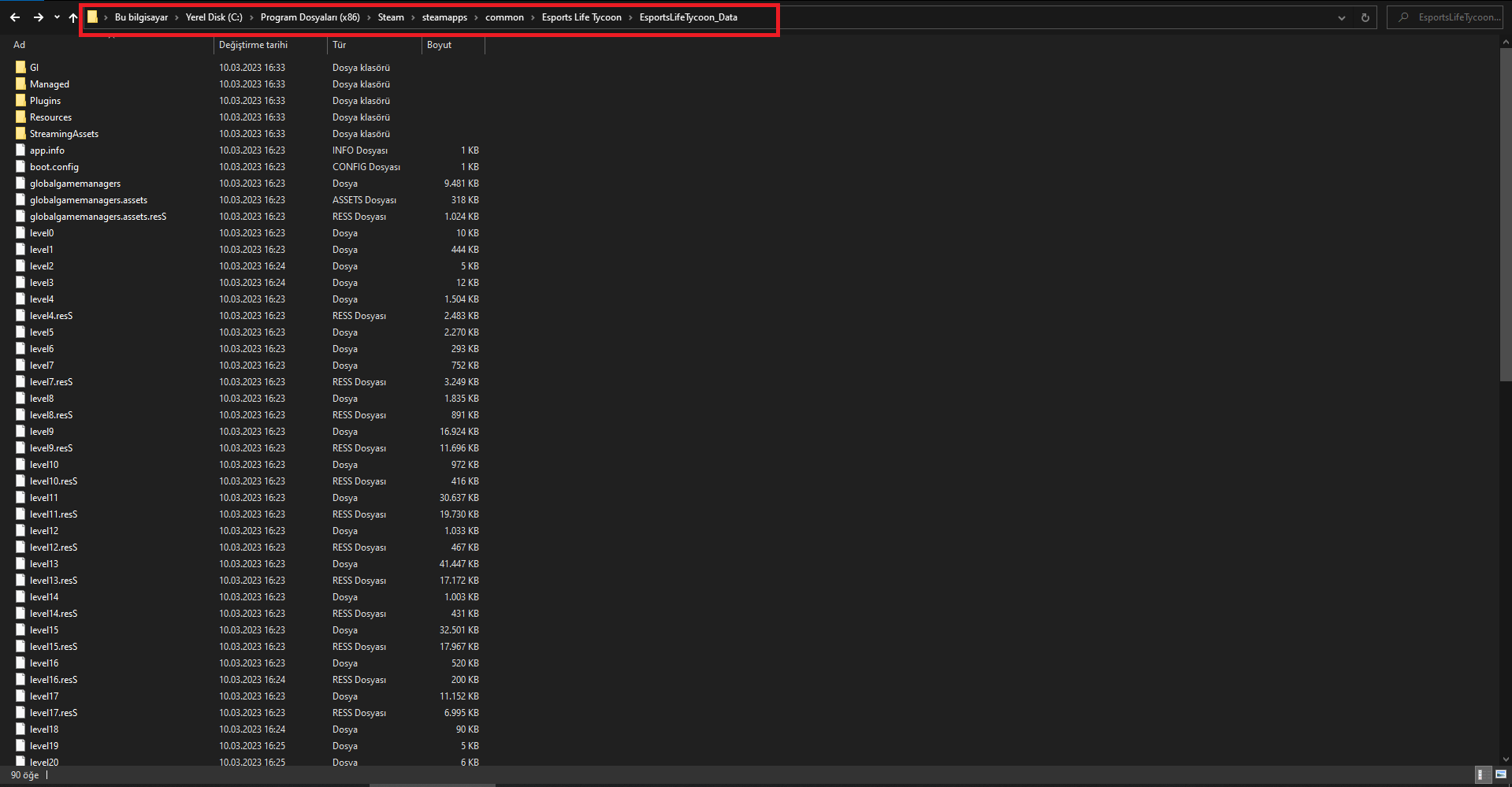
Task: Select the globalgamemanagers file icon
Action: pos(20,183)
